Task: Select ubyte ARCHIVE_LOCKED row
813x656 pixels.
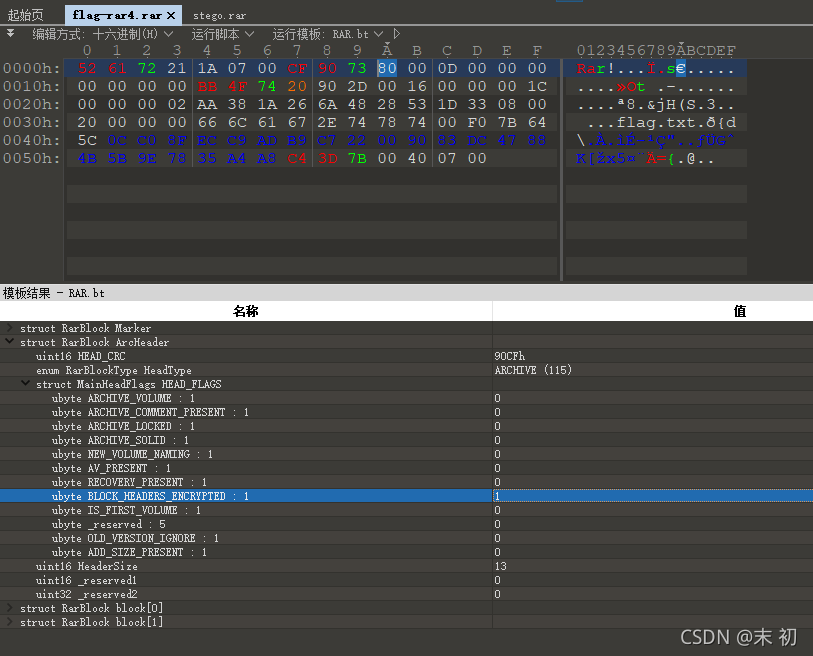Action: (x=406, y=426)
